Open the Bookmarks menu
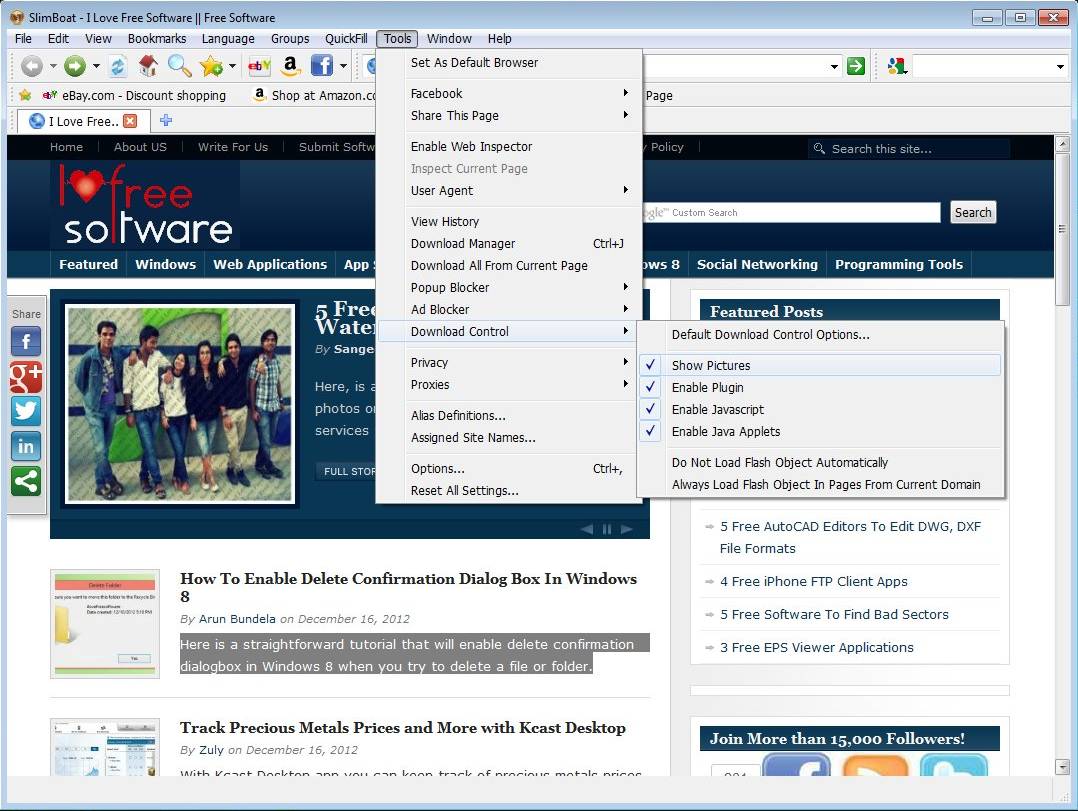 click(x=157, y=38)
